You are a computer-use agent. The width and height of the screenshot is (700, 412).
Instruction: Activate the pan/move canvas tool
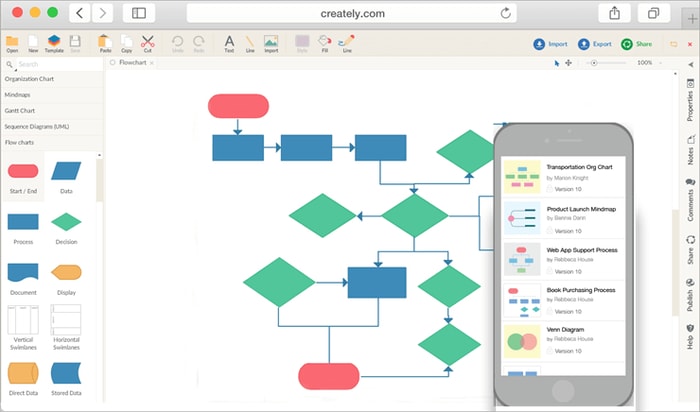569,63
